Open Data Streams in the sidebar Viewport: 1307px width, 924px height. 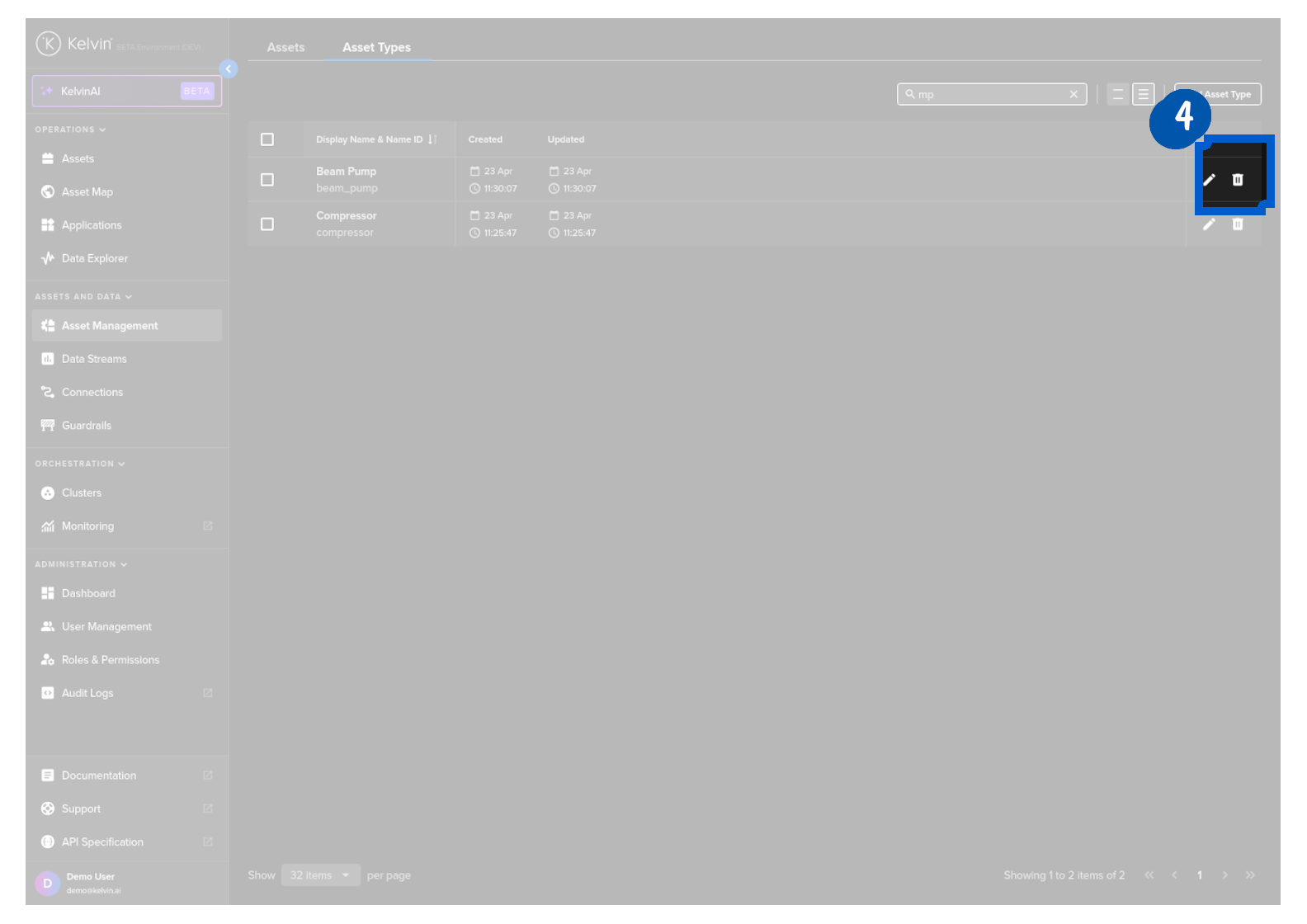[94, 359]
